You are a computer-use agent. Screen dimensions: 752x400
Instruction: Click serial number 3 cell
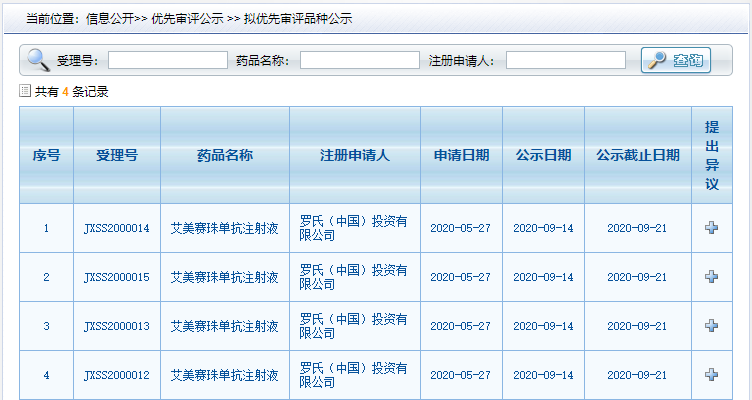47,326
